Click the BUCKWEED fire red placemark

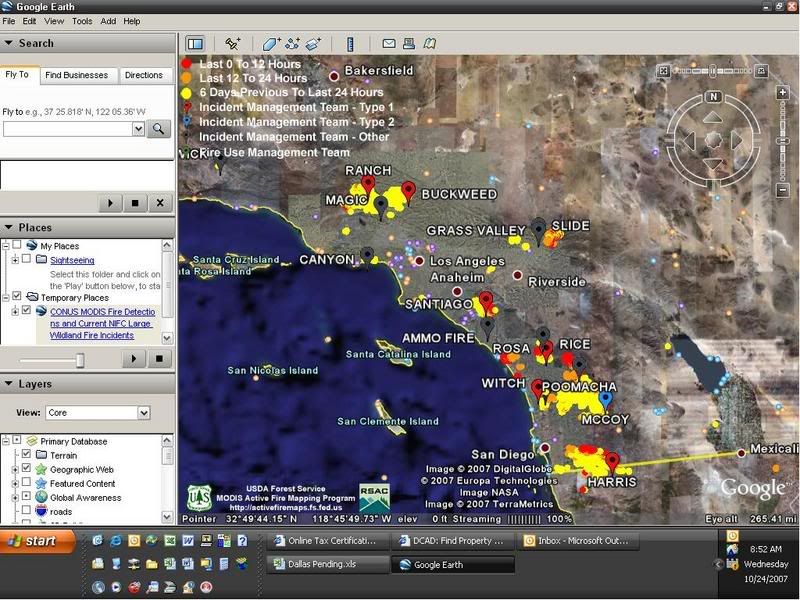(408, 191)
